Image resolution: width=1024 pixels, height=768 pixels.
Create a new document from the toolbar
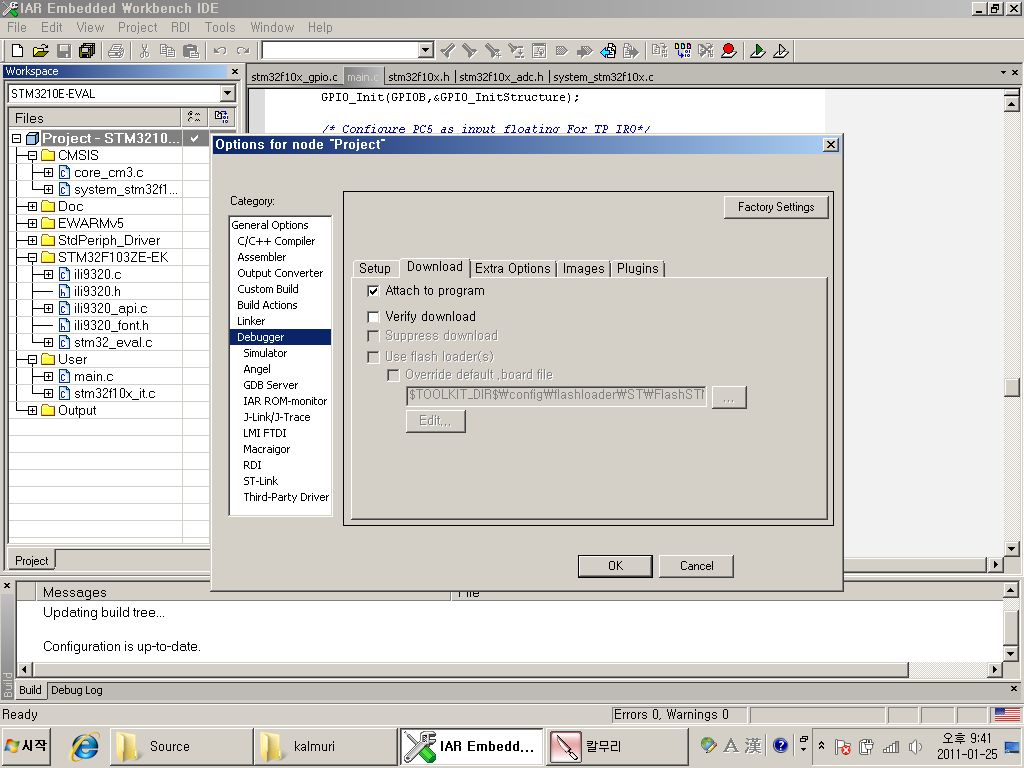(x=18, y=51)
